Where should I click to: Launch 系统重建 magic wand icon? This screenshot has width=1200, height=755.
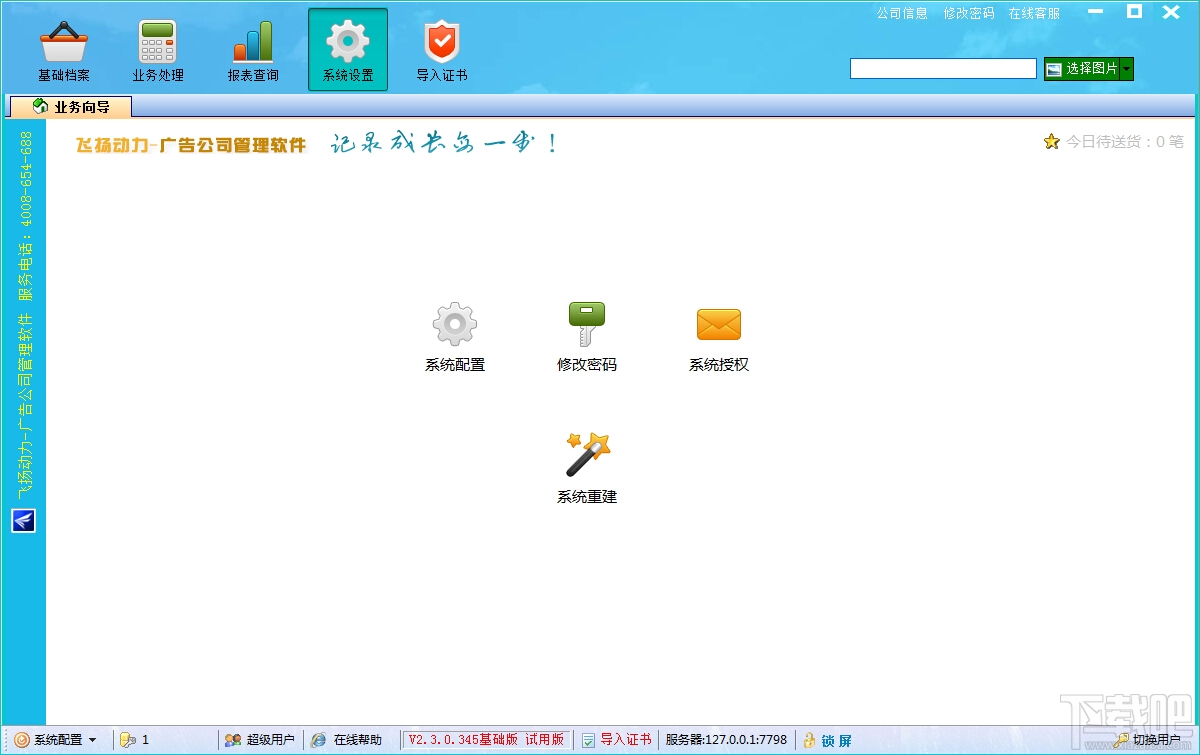click(x=587, y=455)
